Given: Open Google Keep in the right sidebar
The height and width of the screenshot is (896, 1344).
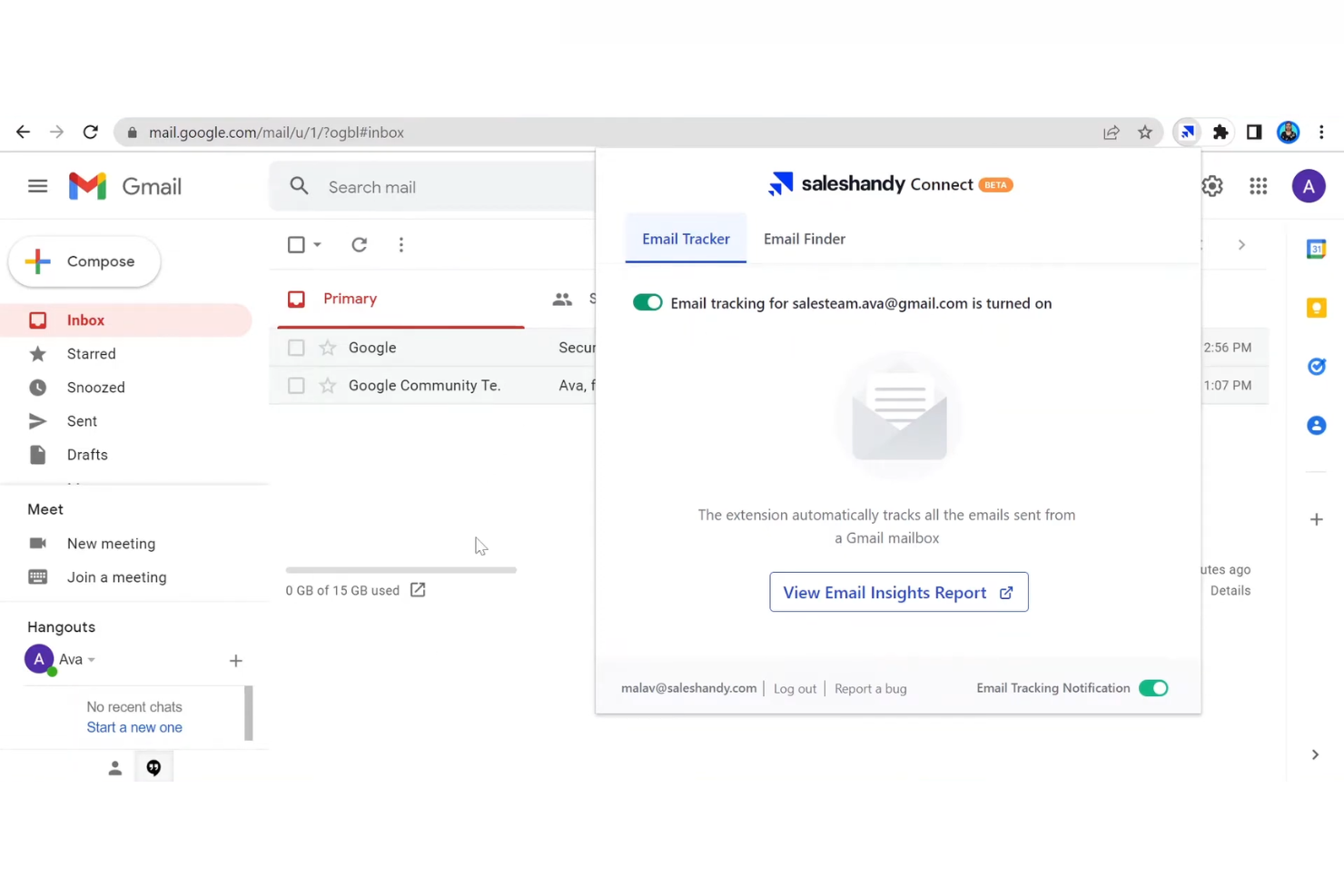Looking at the screenshot, I should pyautogui.click(x=1316, y=307).
